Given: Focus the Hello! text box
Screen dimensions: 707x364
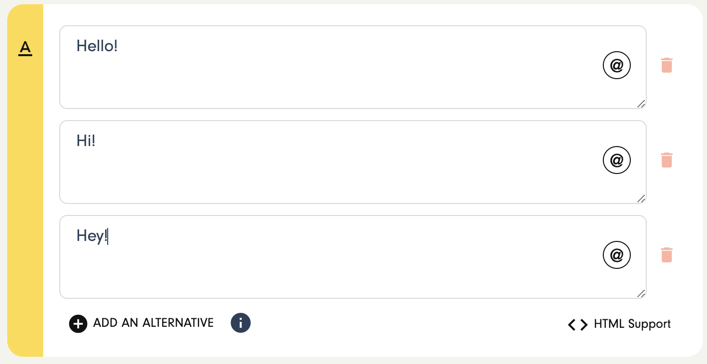Looking at the screenshot, I should click(x=353, y=67).
